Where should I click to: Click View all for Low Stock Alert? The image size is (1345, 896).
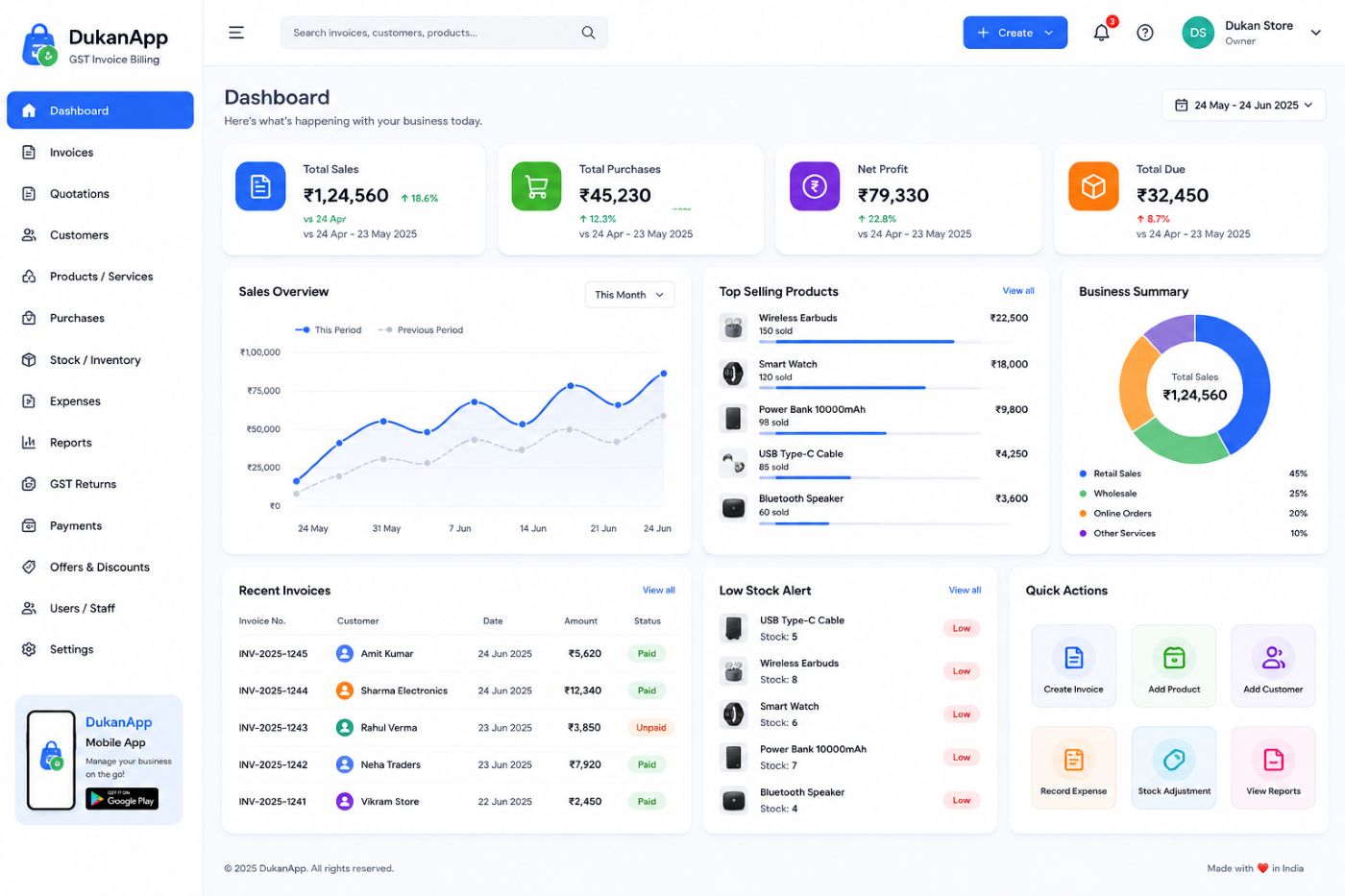(965, 591)
